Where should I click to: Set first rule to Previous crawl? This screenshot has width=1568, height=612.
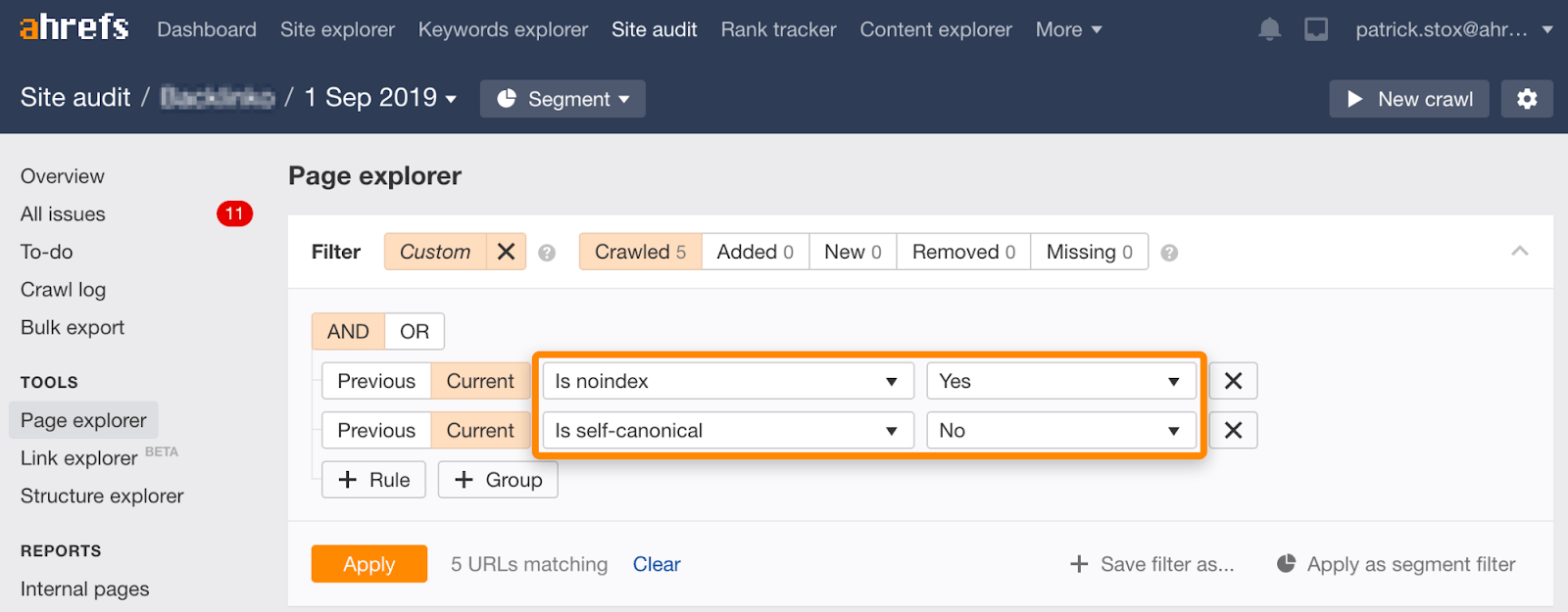pyautogui.click(x=376, y=381)
